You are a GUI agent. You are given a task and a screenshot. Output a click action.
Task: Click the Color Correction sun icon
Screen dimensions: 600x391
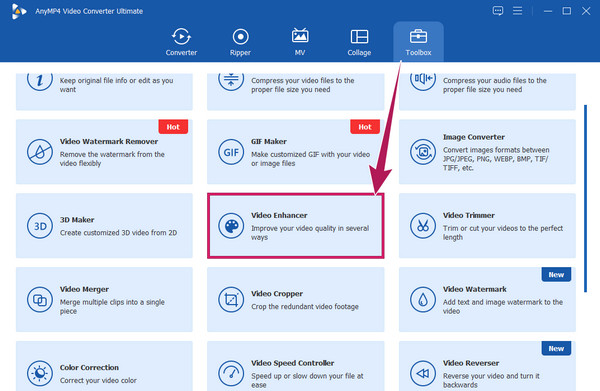(40, 373)
